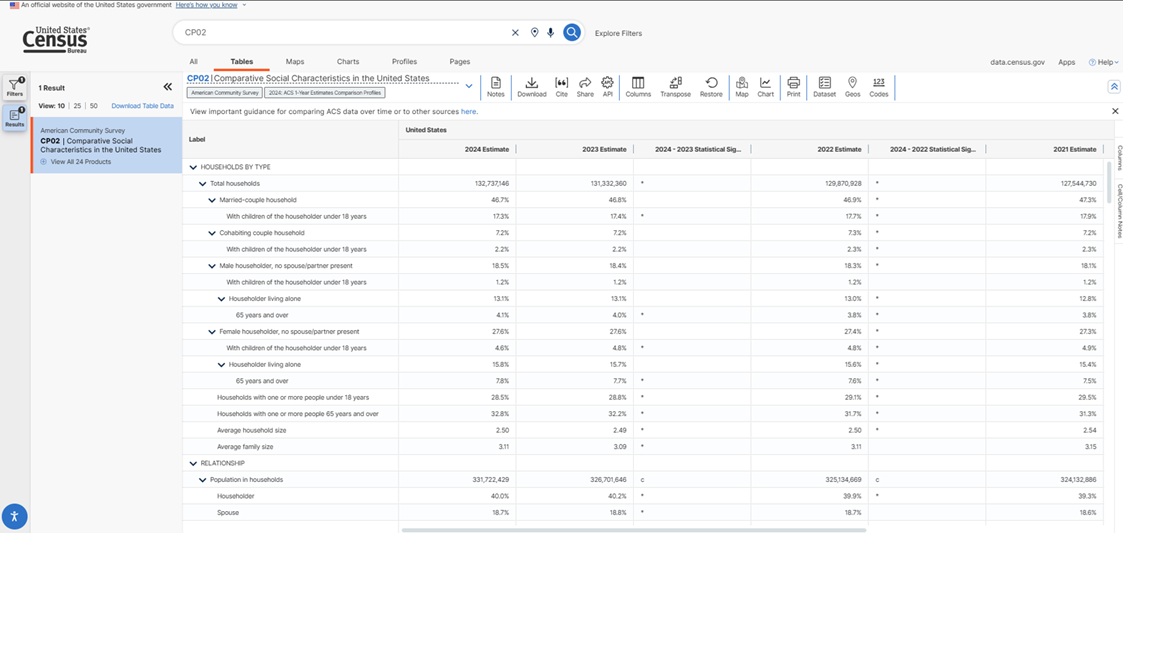Open the Dataset info icon
The image size is (1152, 648).
[824, 87]
